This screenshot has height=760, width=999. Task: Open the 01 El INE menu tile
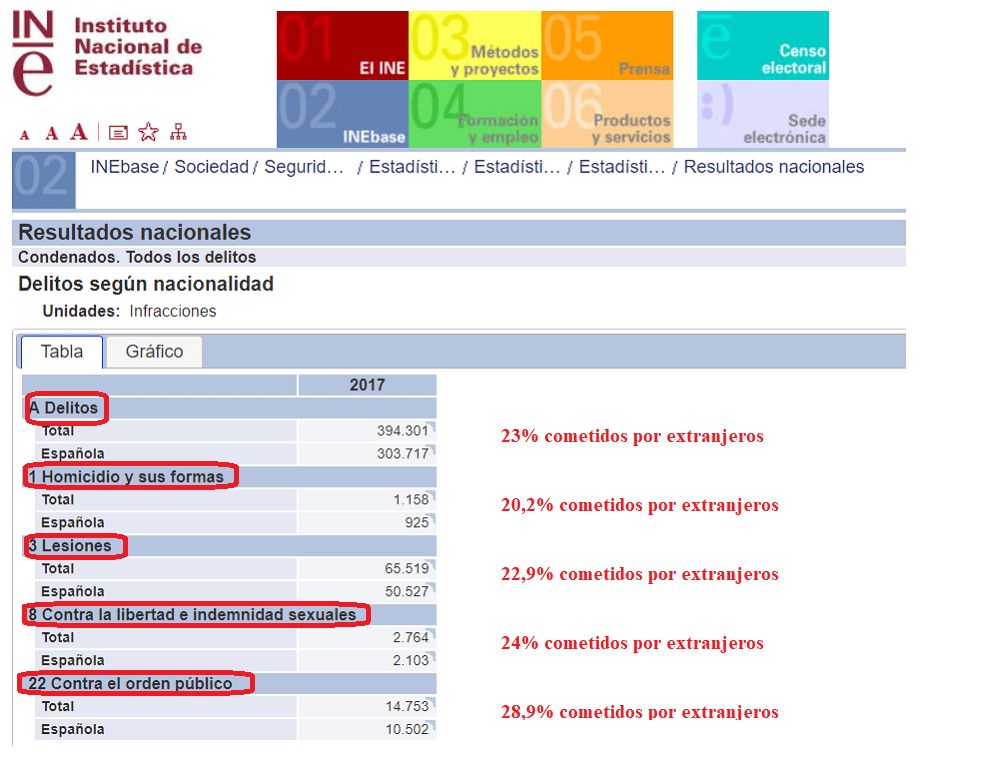pos(342,46)
